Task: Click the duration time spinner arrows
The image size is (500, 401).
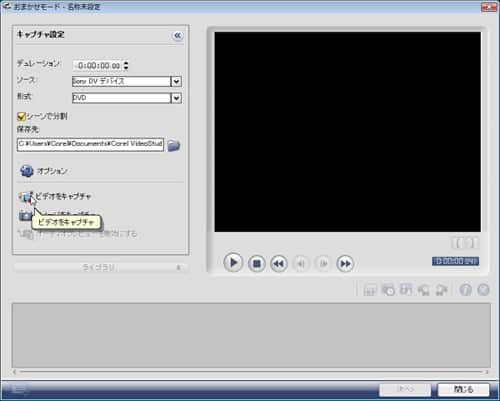Action: [126, 65]
